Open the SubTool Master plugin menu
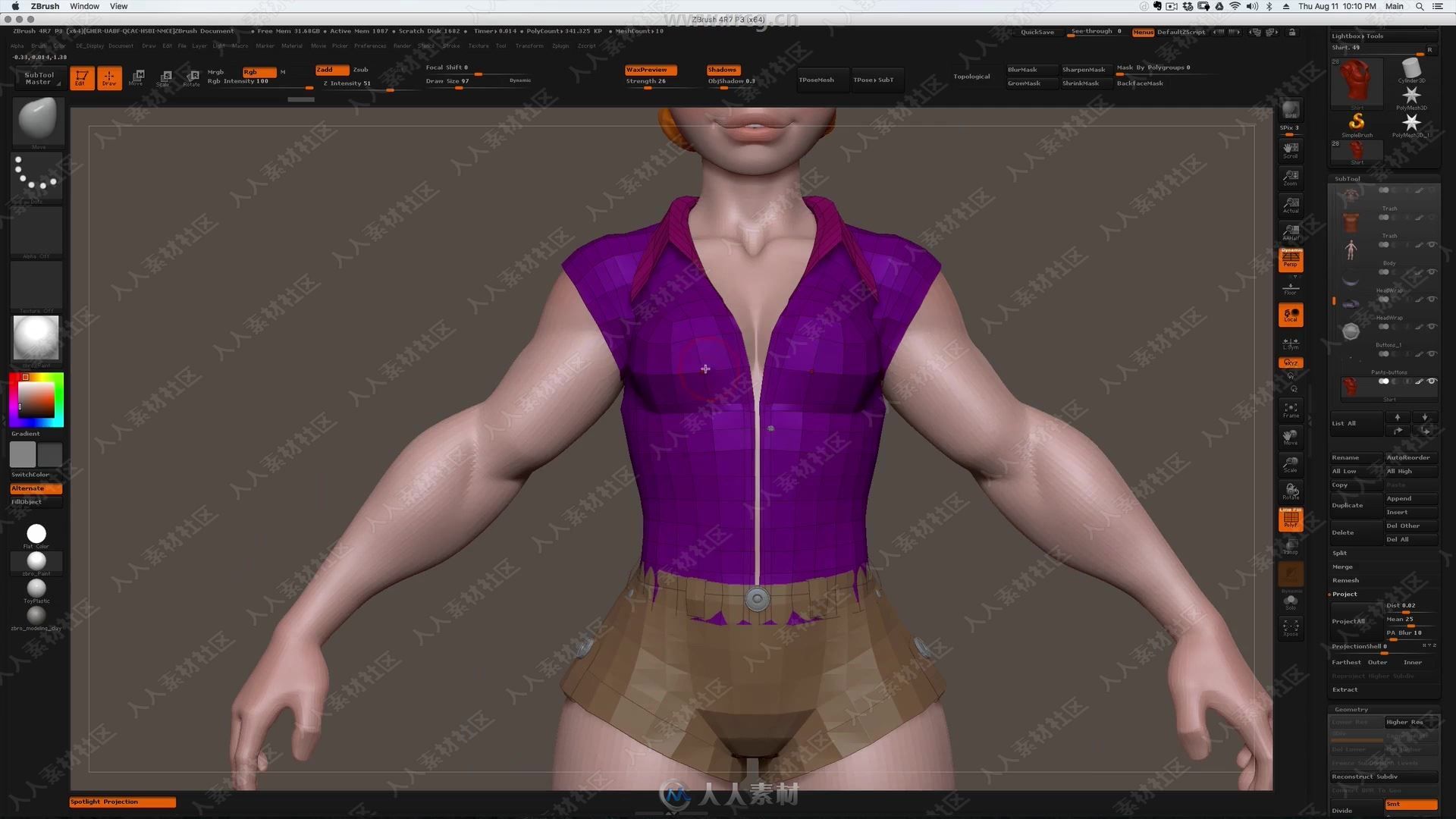This screenshot has height=819, width=1456. (39, 78)
